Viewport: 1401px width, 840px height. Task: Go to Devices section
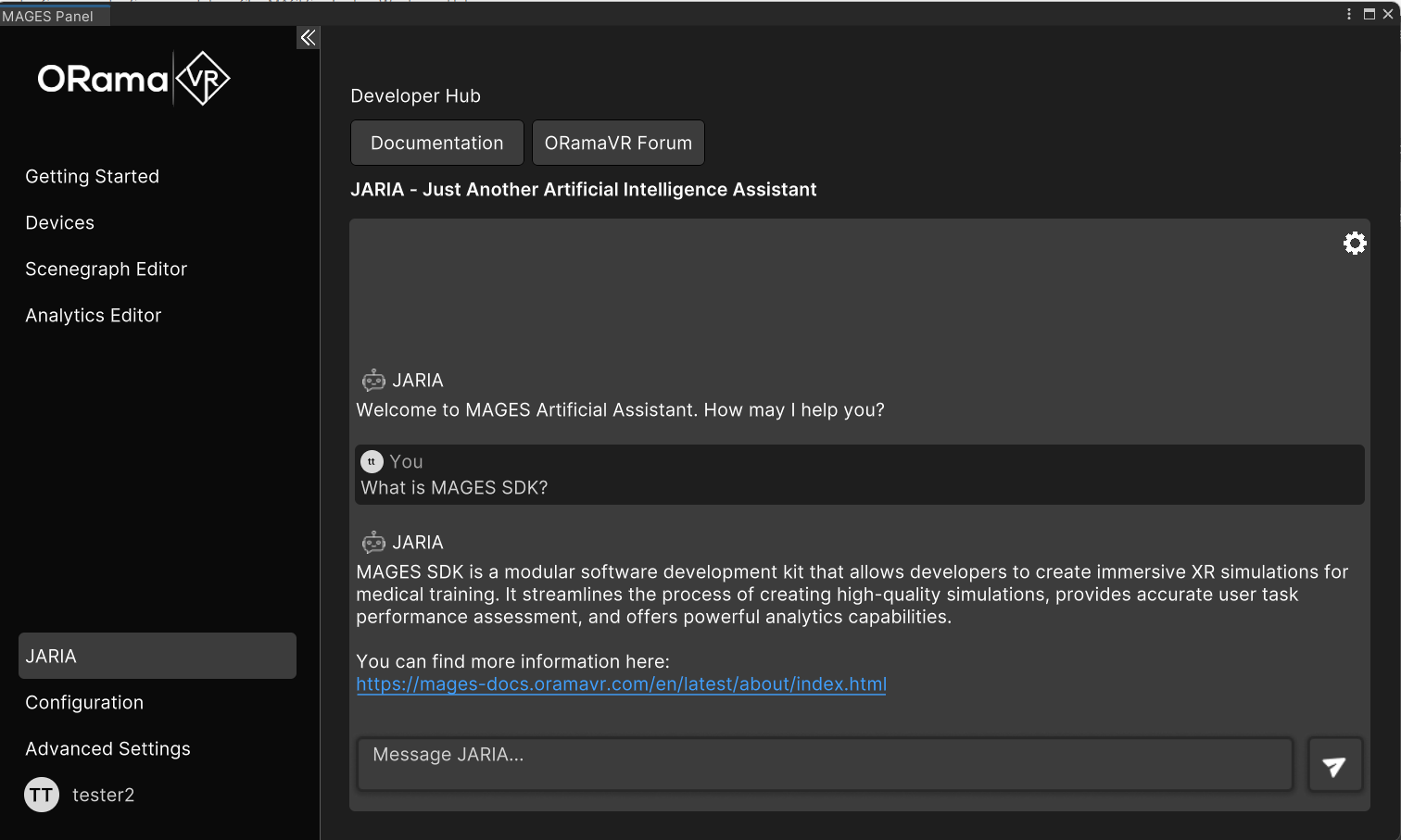(x=60, y=222)
